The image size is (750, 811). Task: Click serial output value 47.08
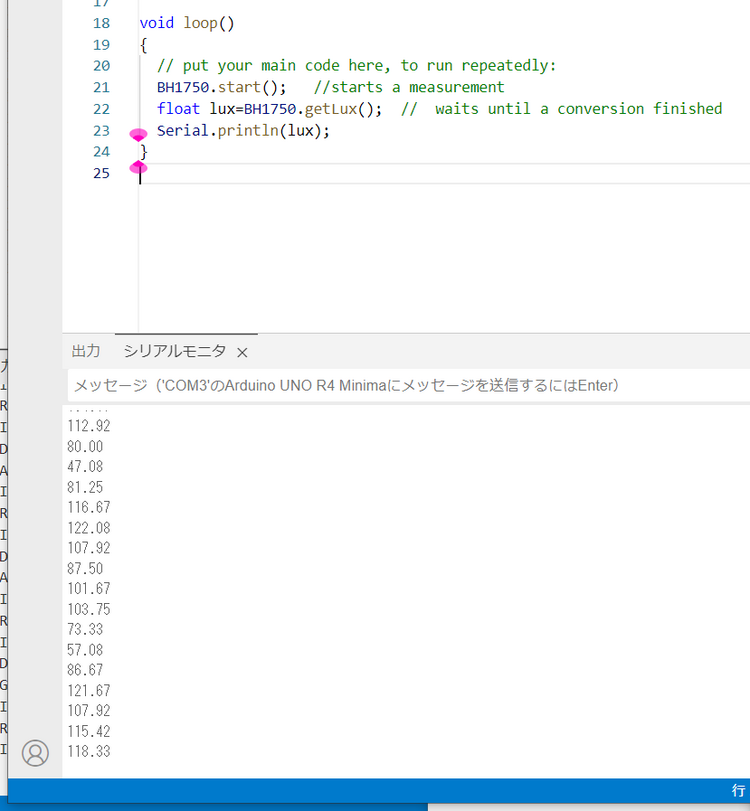coord(85,466)
